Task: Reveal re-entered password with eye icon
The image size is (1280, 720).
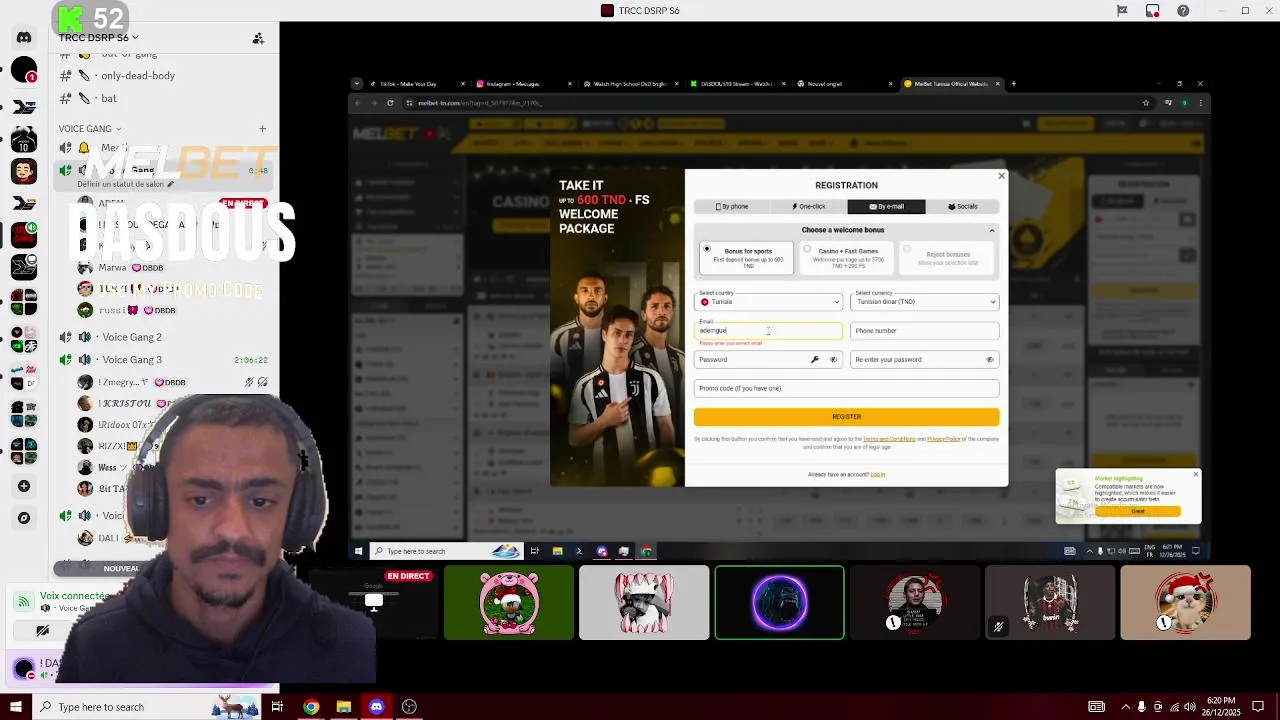Action: [990, 360]
